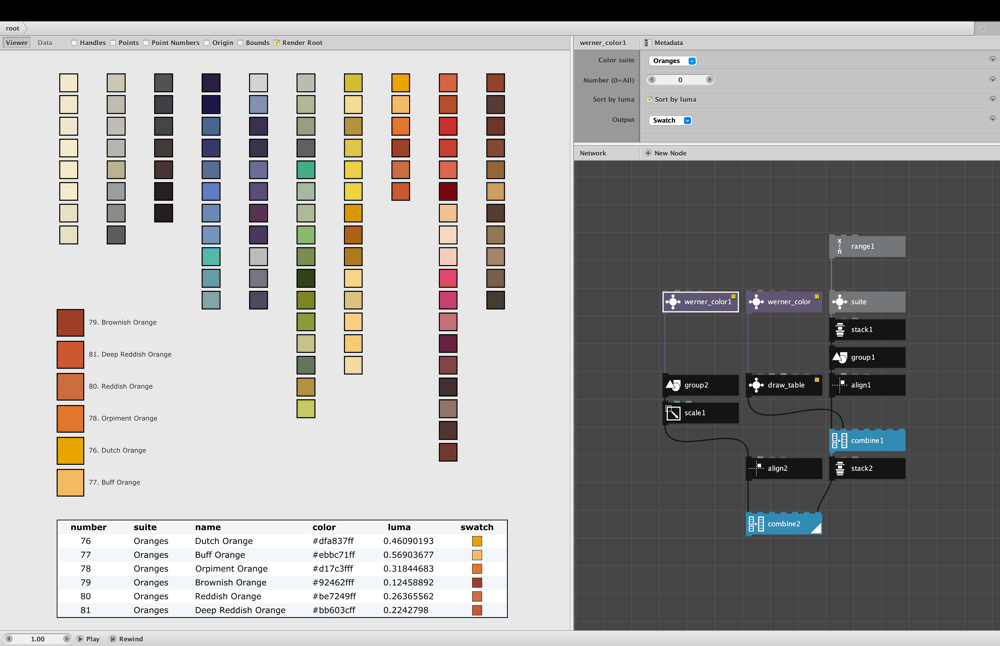Toggle the Origin checkbox
This screenshot has width=1000, height=646.
[207, 43]
